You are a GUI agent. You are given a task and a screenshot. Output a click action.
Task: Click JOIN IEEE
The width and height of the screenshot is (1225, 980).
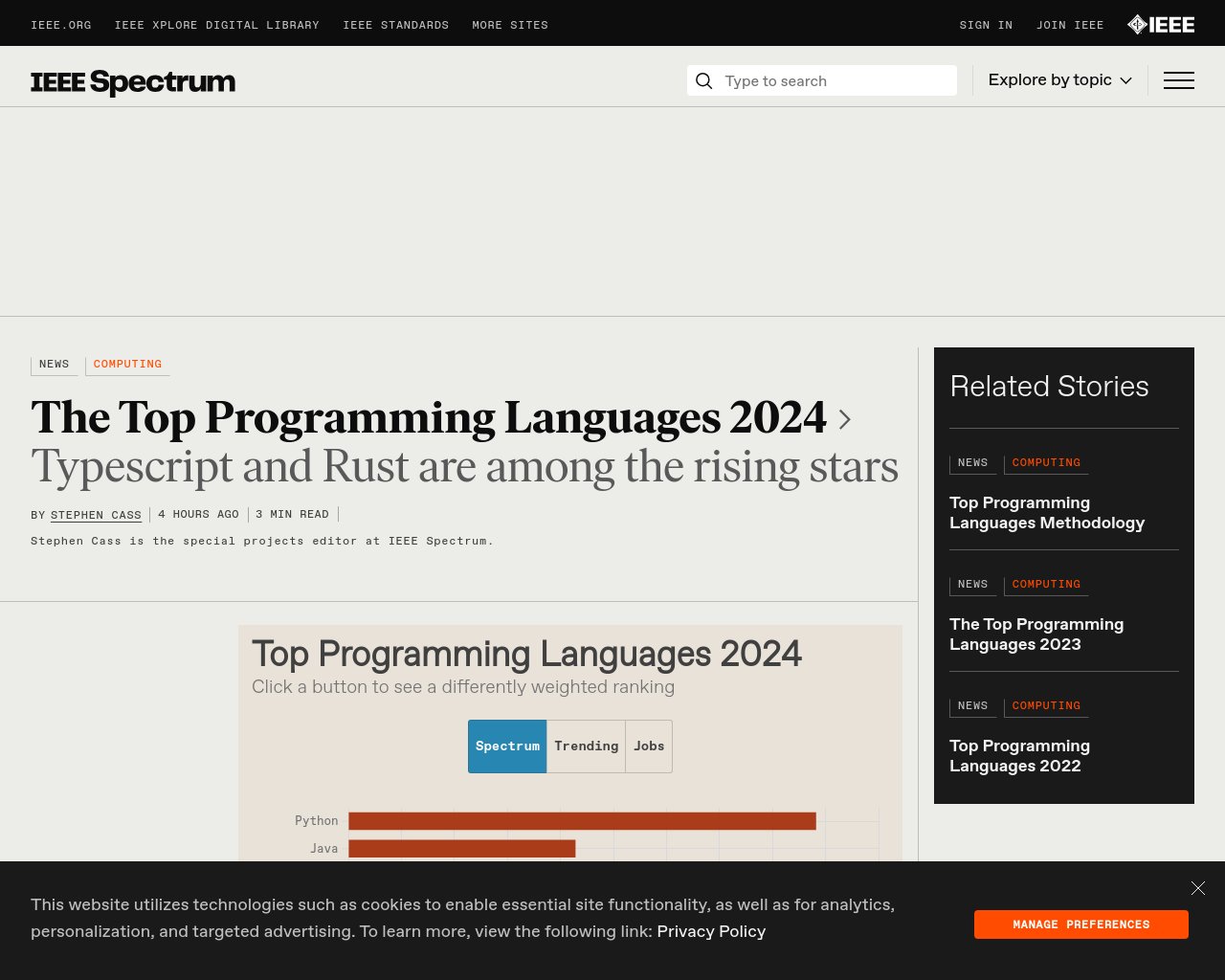click(x=1070, y=26)
